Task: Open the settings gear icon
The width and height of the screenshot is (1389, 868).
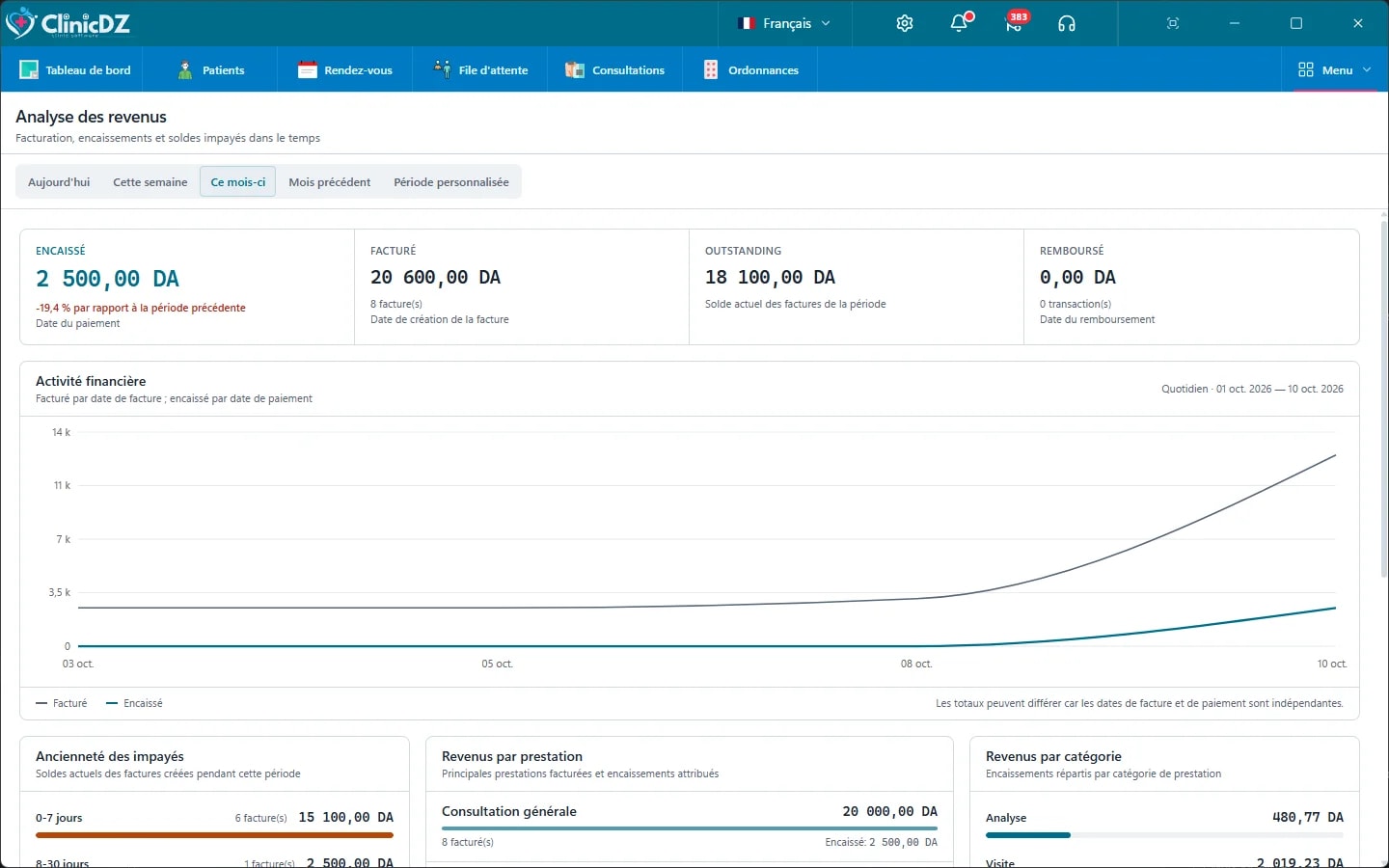Action: [x=905, y=23]
